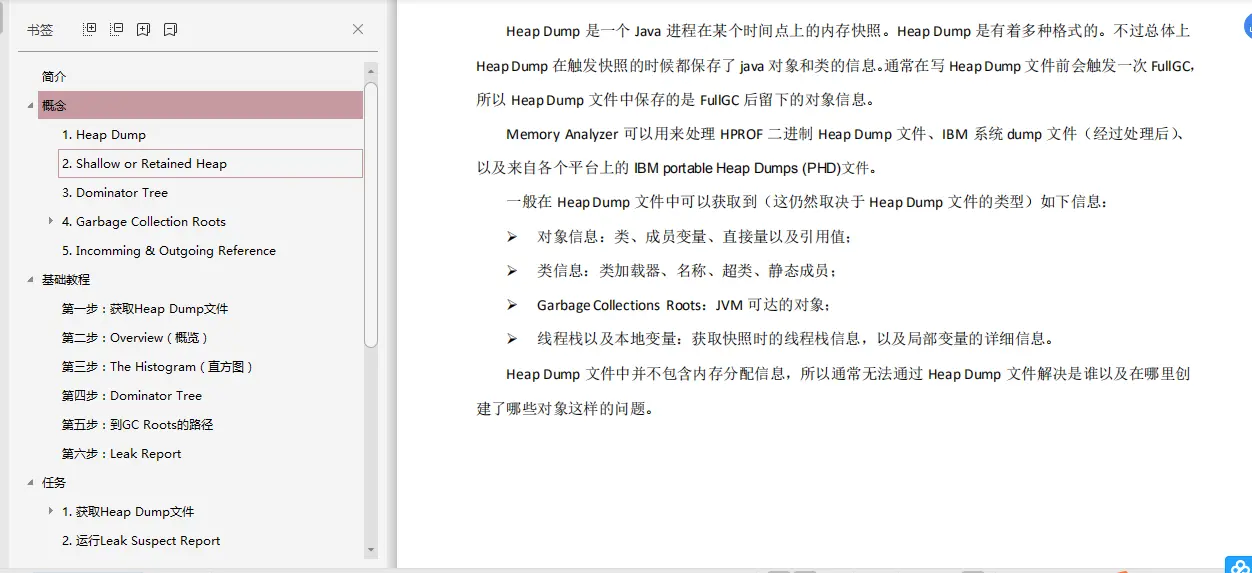The width and height of the screenshot is (1252, 573).
Task: Expand 4. Garbage Collection Roots bookmark
Action: point(51,221)
